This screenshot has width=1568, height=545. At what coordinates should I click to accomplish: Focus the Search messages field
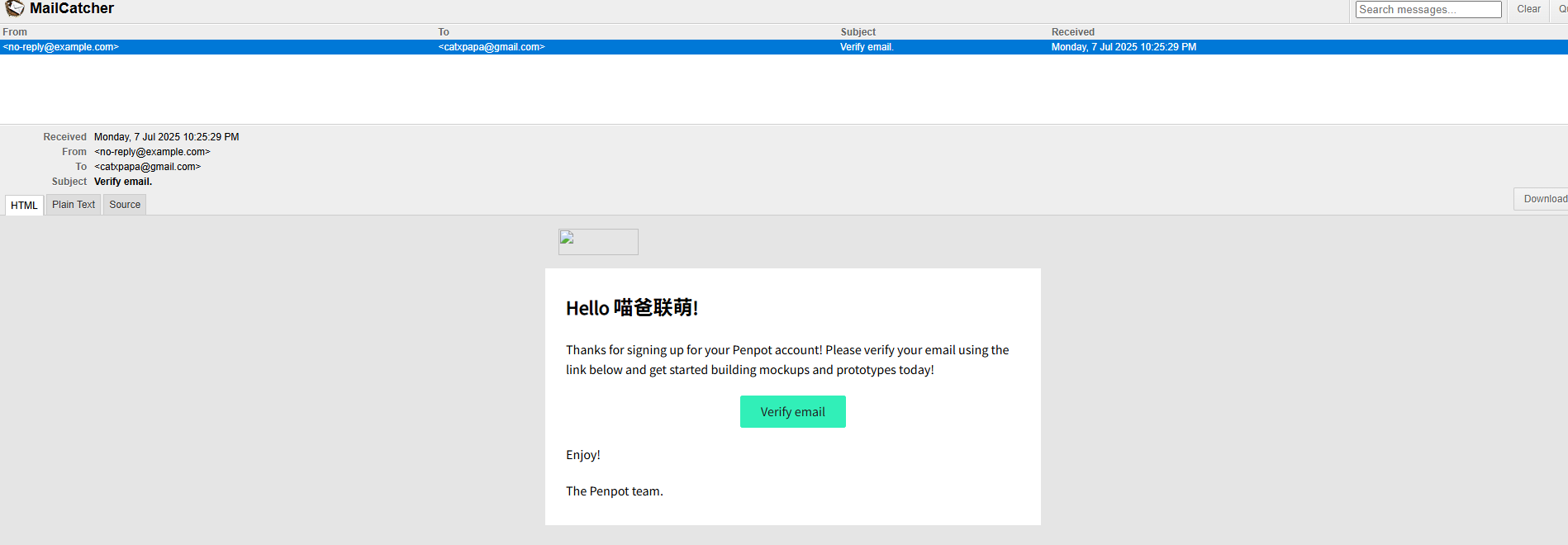1428,9
